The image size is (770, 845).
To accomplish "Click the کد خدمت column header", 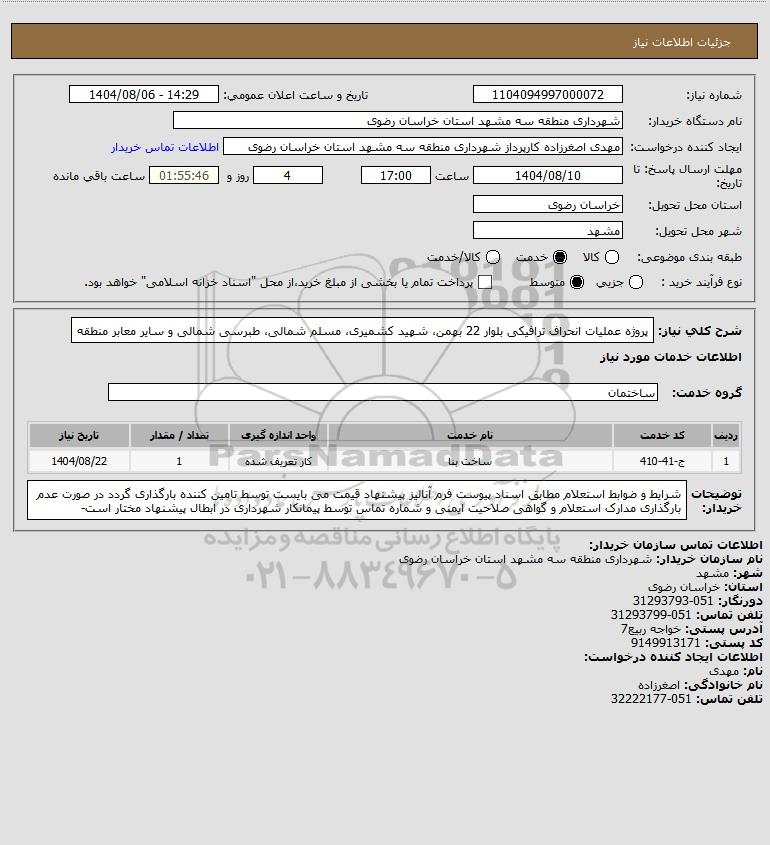I will pos(662,435).
